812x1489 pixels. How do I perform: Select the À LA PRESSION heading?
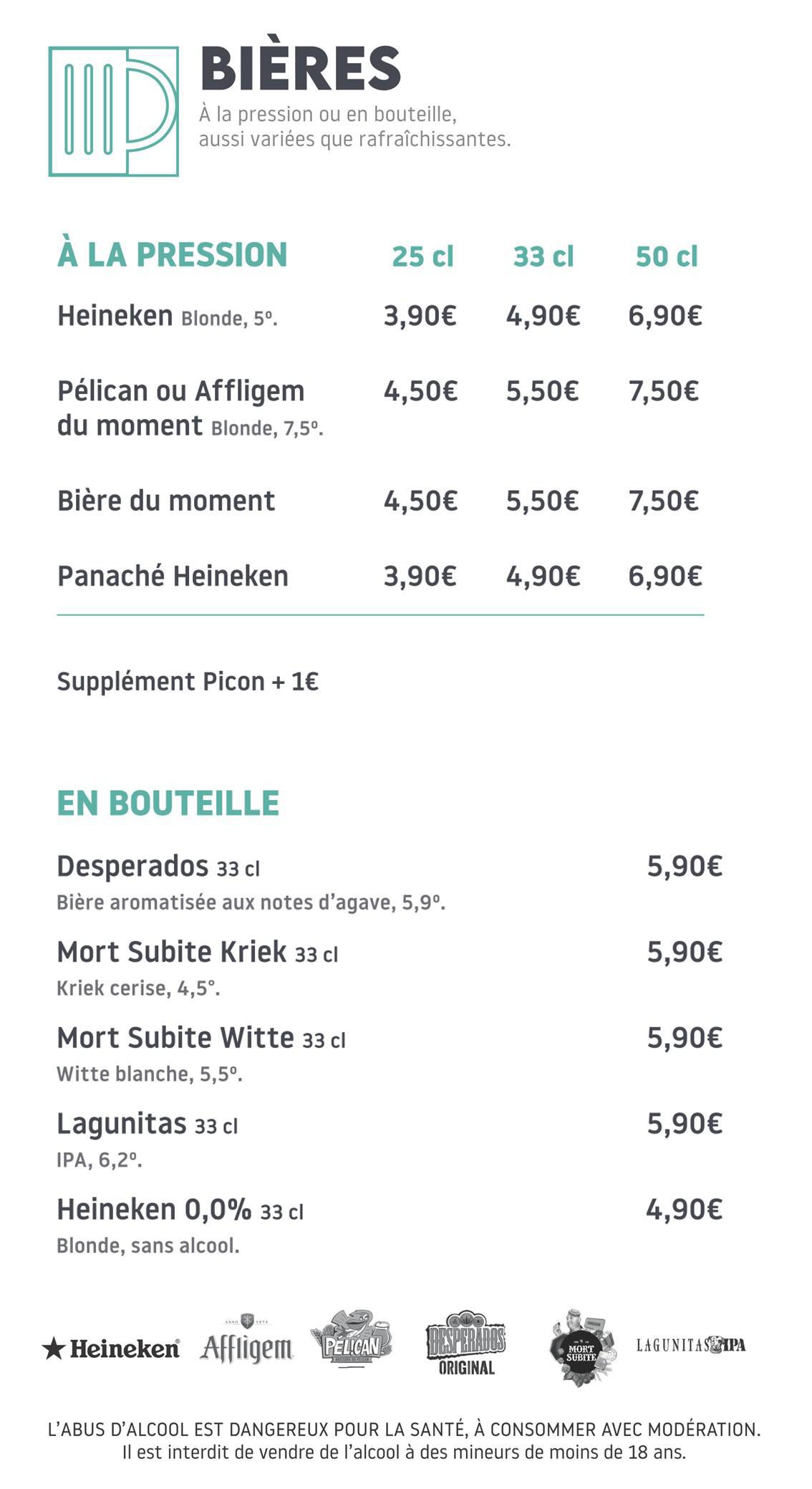[172, 255]
